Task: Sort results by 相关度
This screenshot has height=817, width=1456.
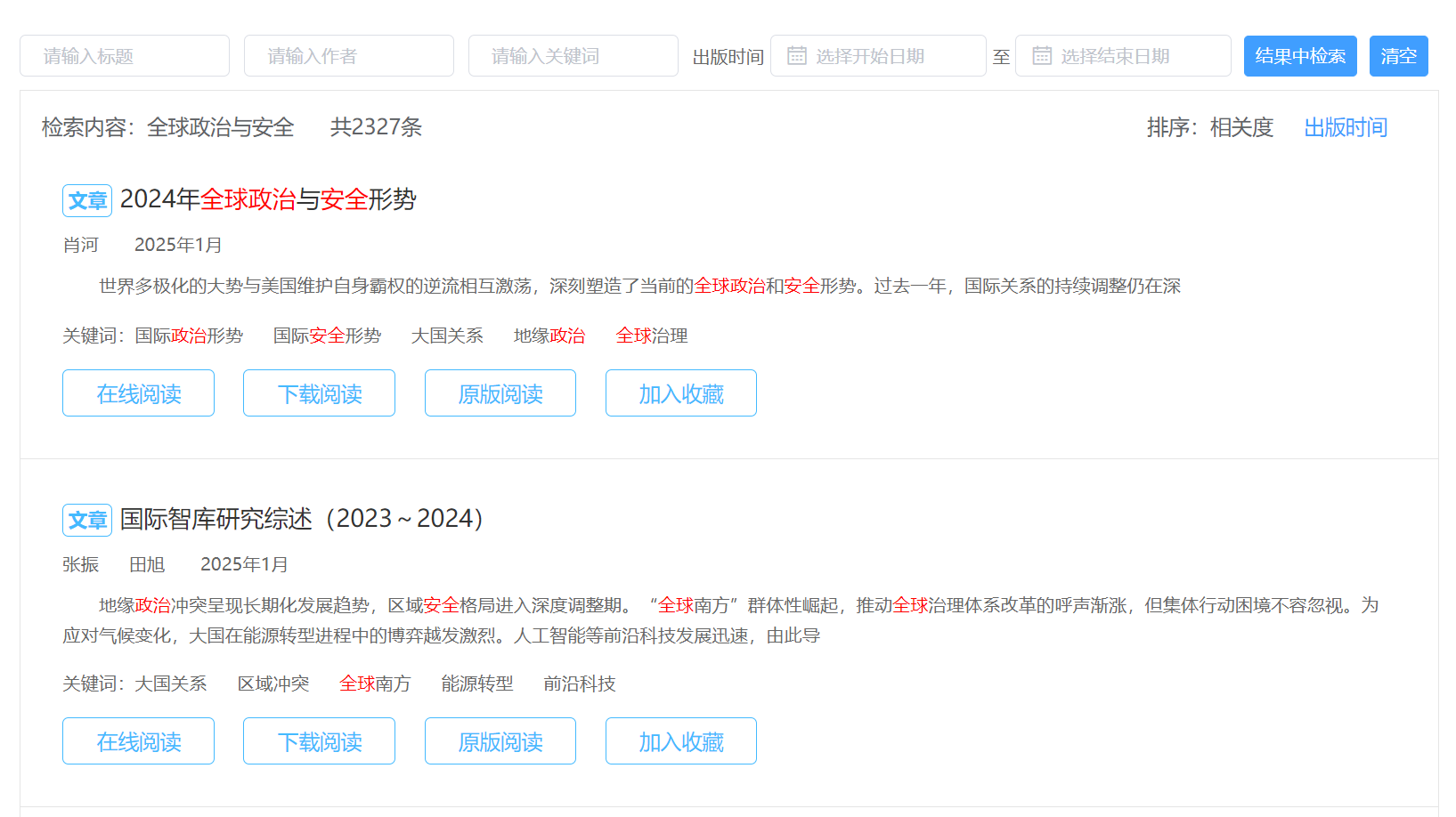Action: tap(1241, 127)
